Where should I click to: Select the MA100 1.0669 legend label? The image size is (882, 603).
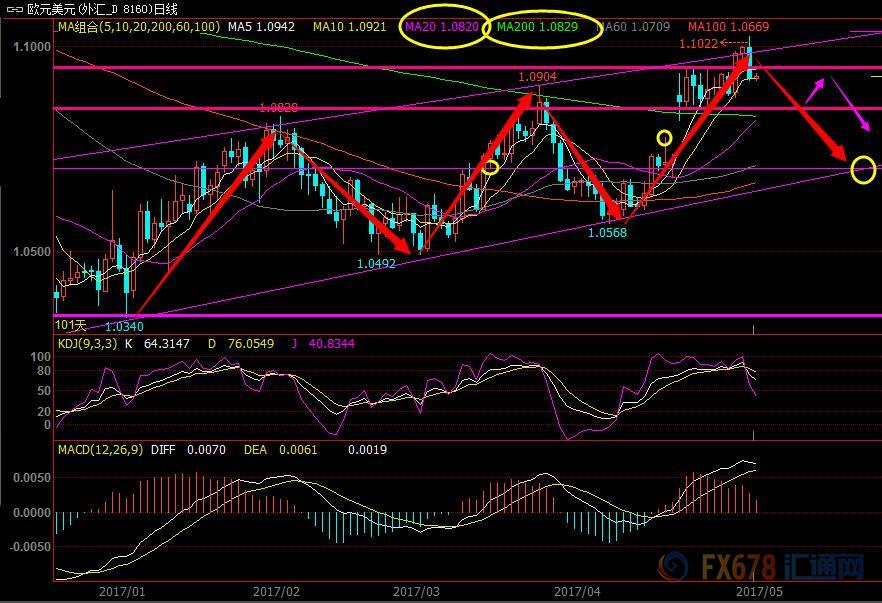point(727,26)
